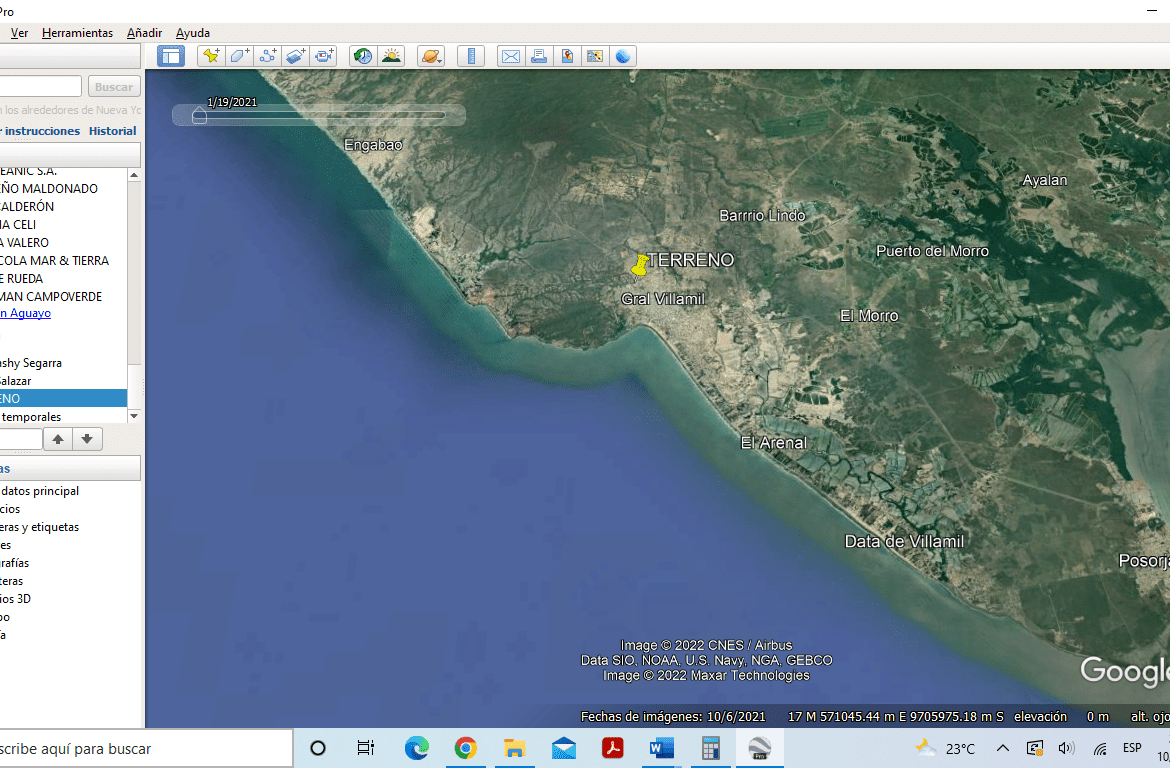Viewport: 1170px width, 768px height.
Task: Add a polygon using the toolbar
Action: pos(240,56)
